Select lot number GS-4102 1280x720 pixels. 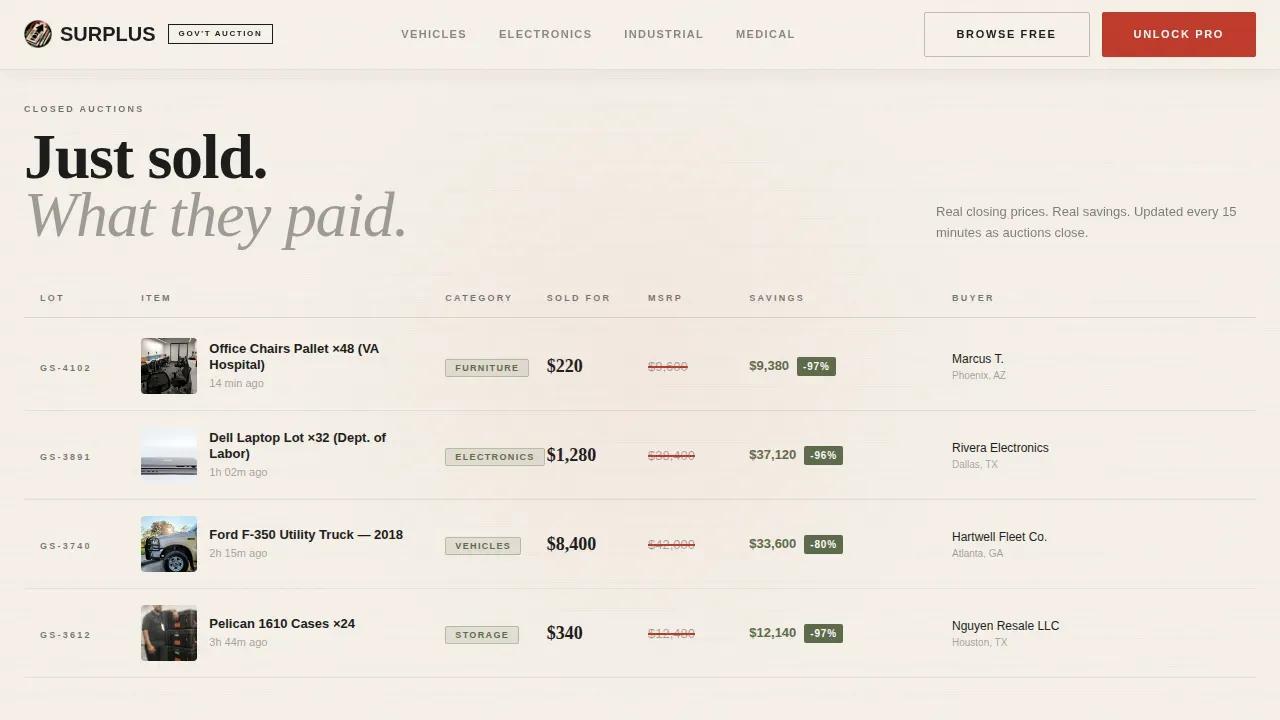click(66, 368)
